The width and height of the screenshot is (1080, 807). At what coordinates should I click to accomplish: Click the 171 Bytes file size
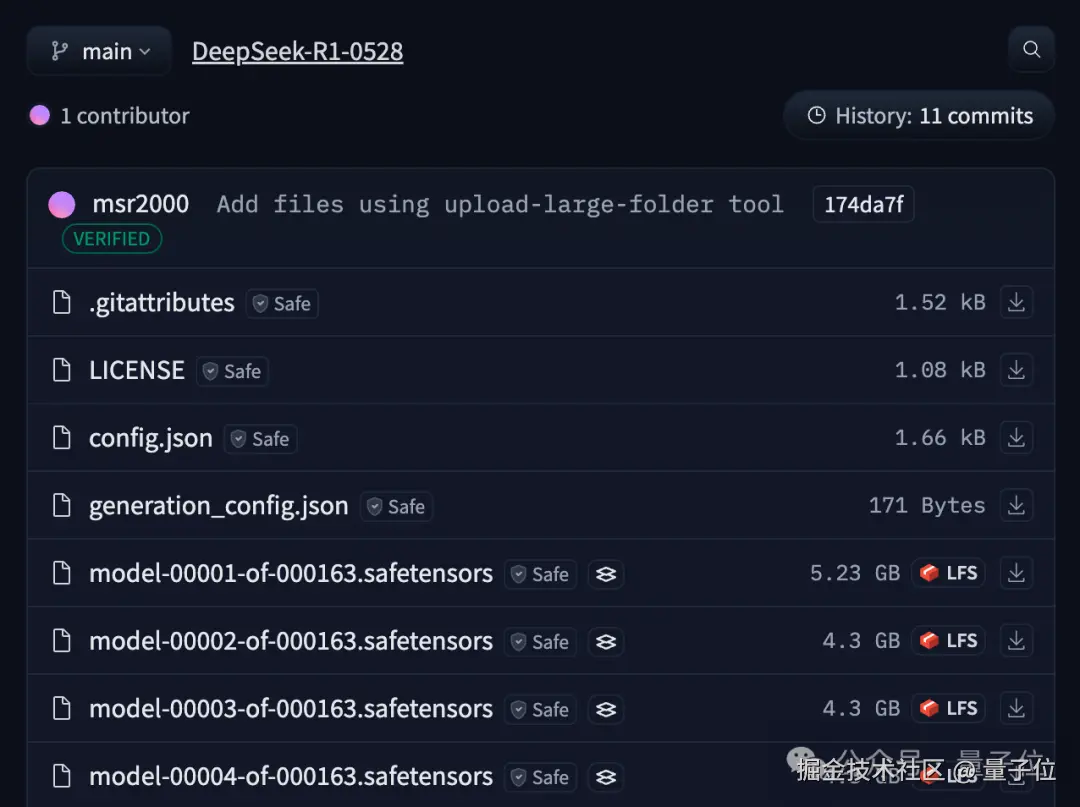pos(927,505)
